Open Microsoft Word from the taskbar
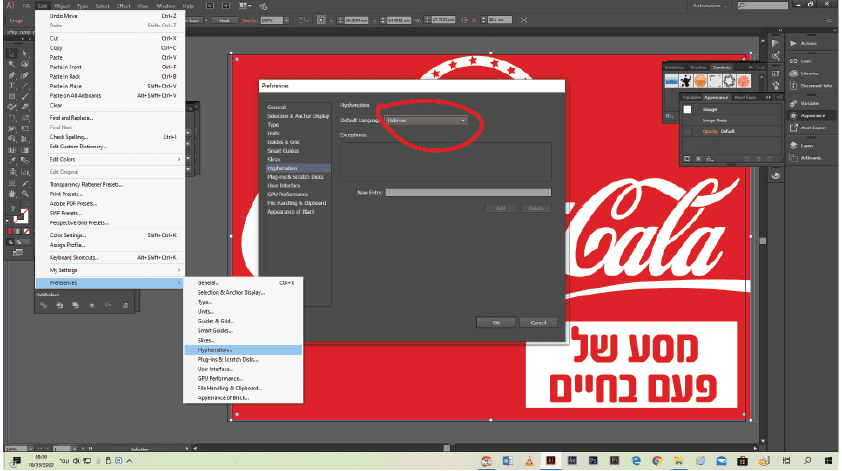Viewport: 842px width, 471px height. [x=507, y=461]
